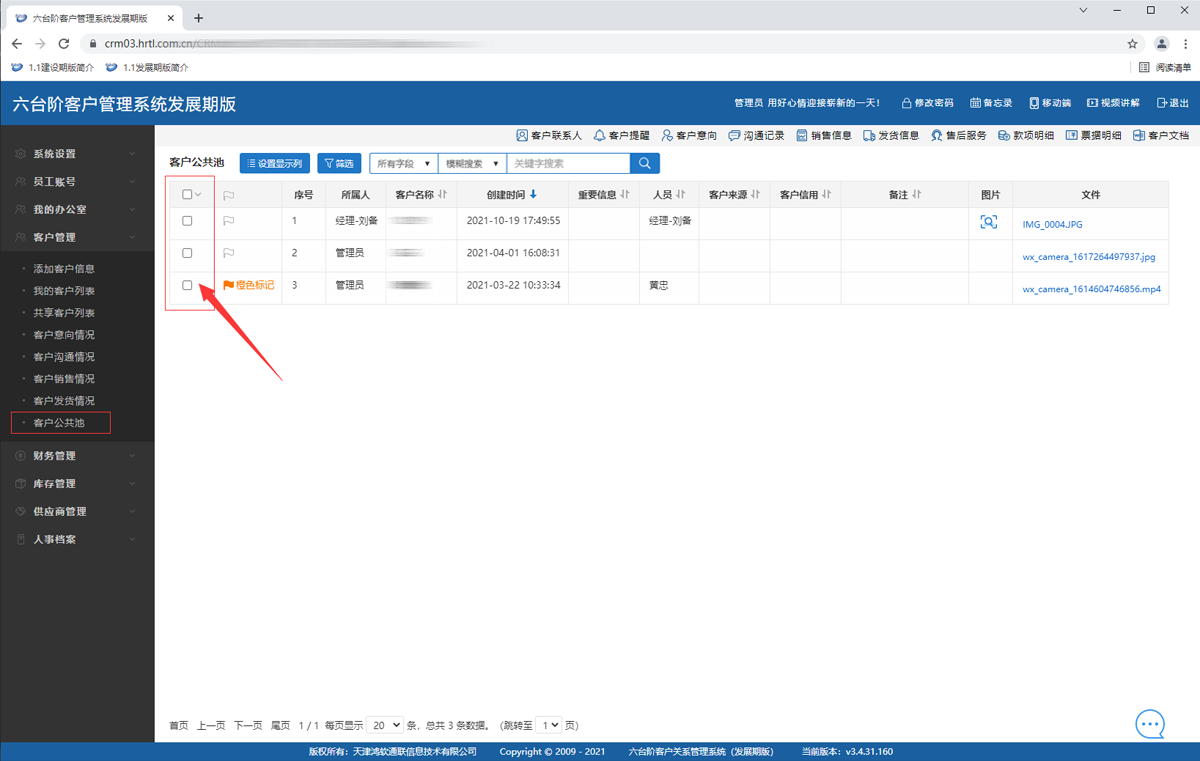1200x761 pixels.
Task: Expand 财务管理 in the sidebar
Action: pos(77,456)
